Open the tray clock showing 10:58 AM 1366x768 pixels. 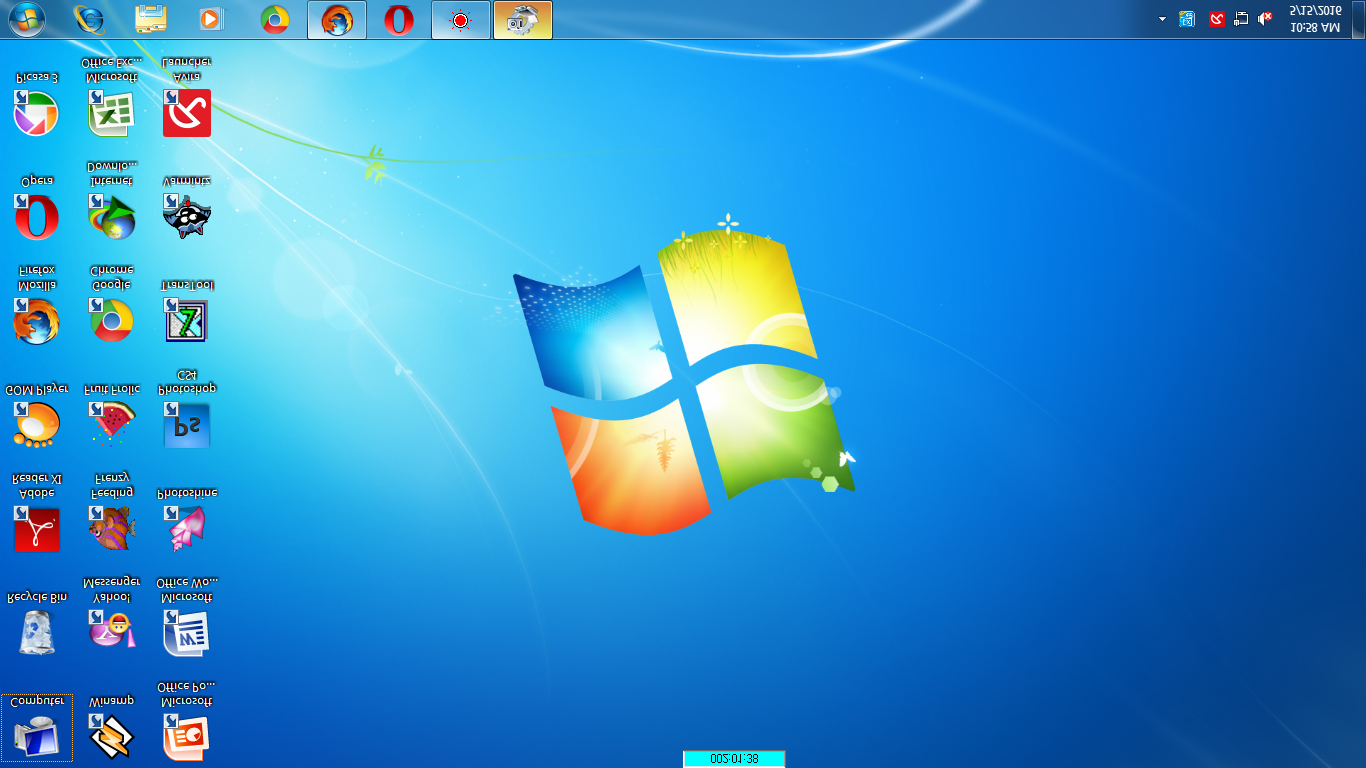point(1315,19)
